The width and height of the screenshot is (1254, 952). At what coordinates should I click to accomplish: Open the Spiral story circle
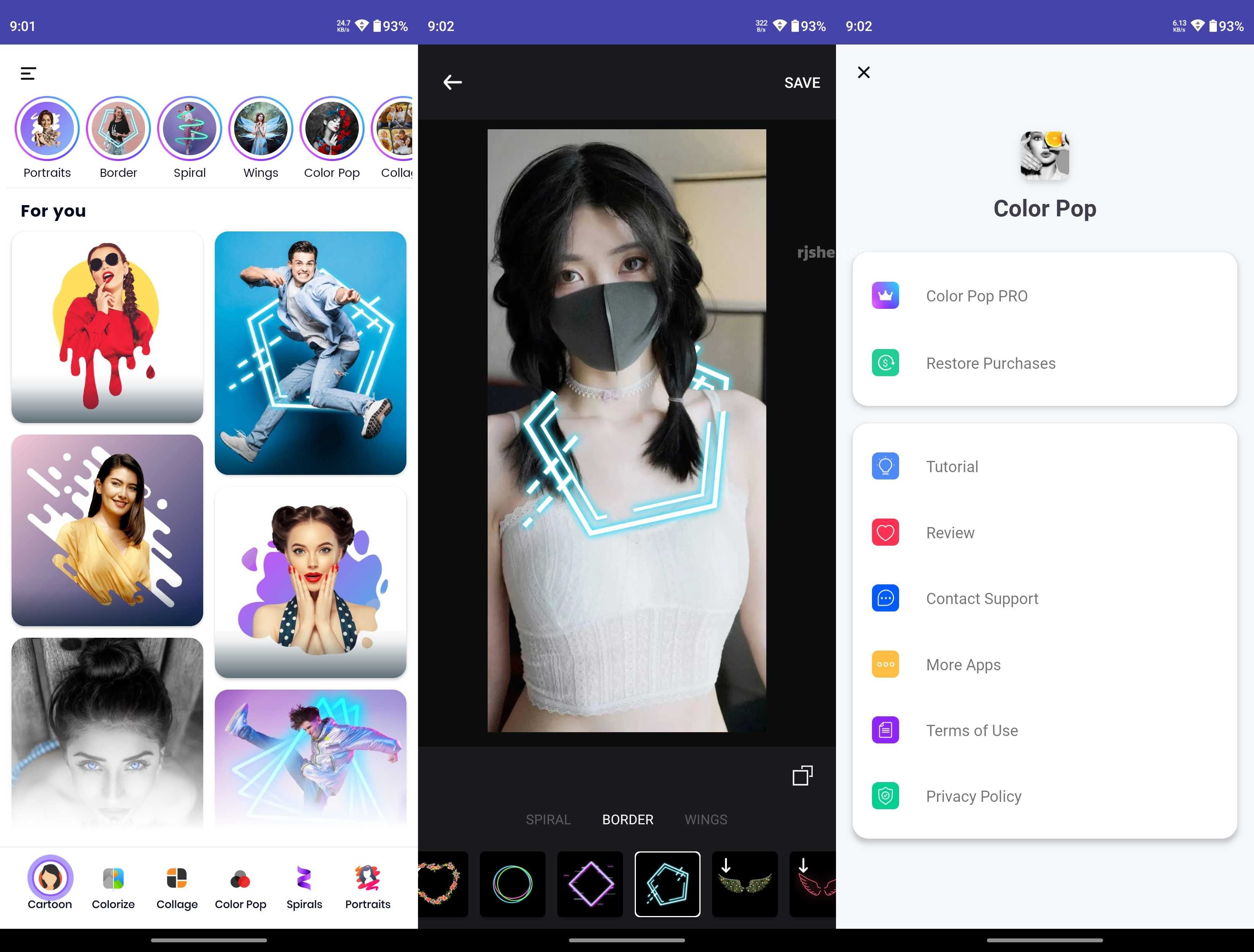pos(189,129)
